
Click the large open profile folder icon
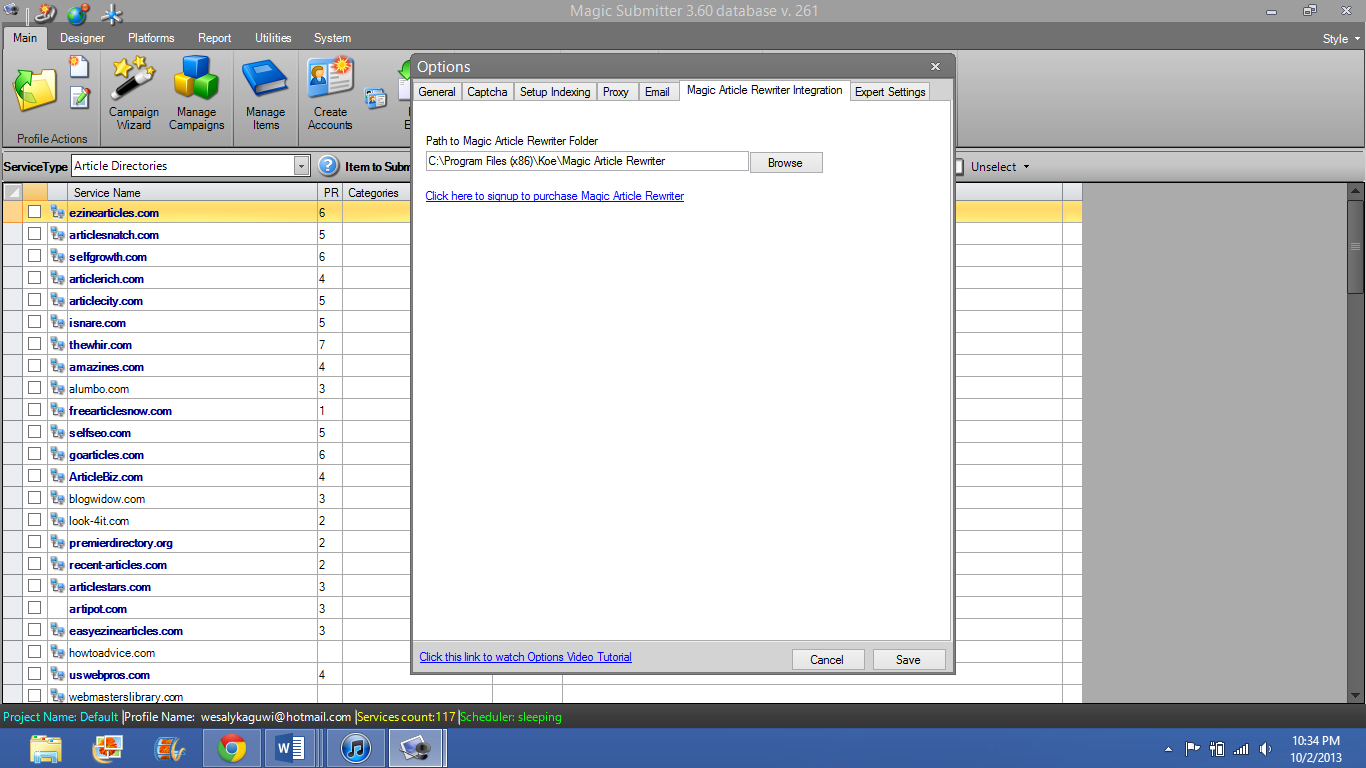tap(34, 88)
